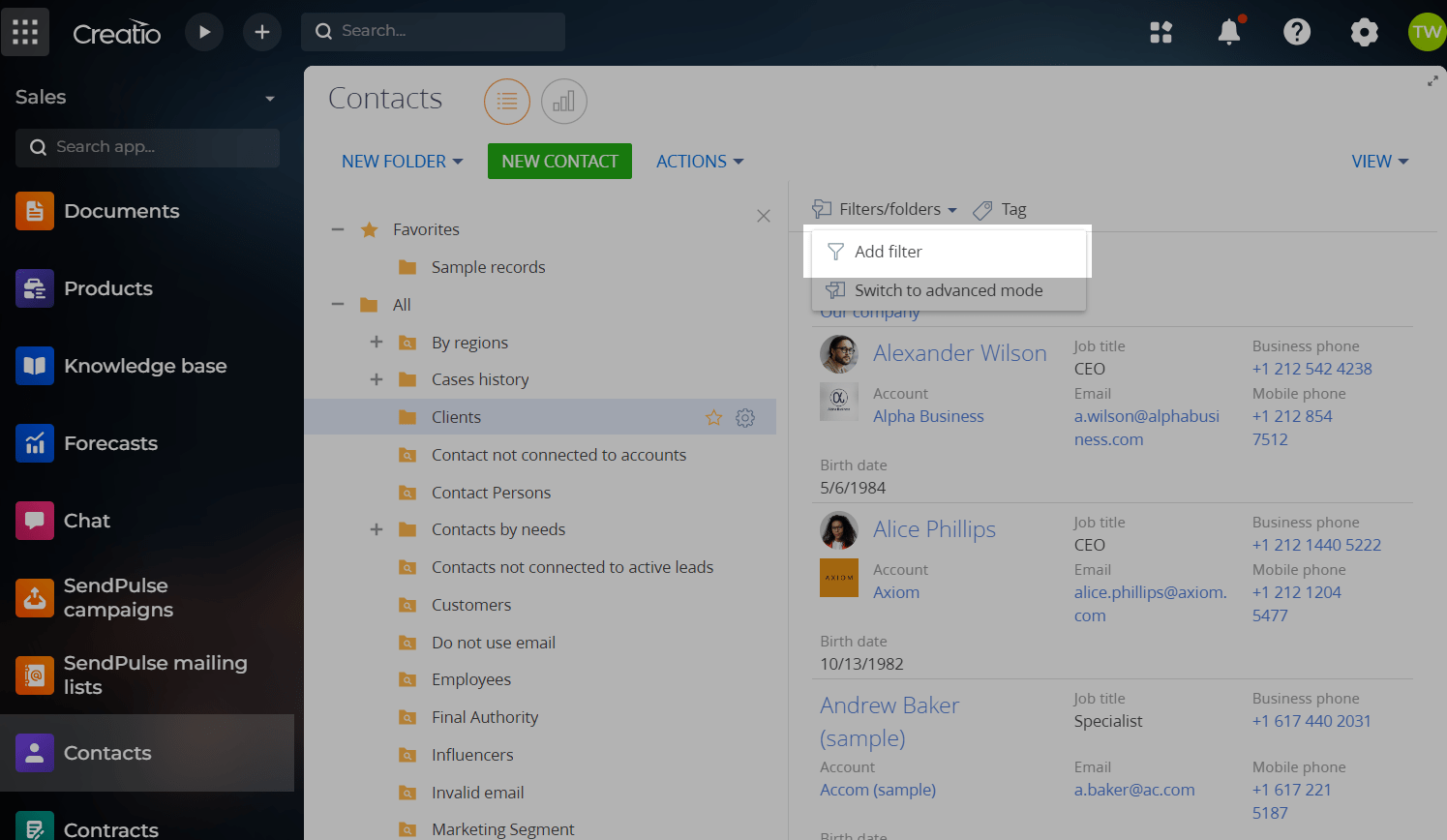Select the Invalid email folder
Screen dimensions: 1447x840
tap(477, 793)
